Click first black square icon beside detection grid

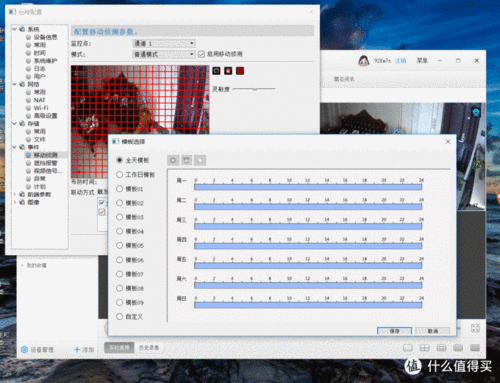[216, 71]
